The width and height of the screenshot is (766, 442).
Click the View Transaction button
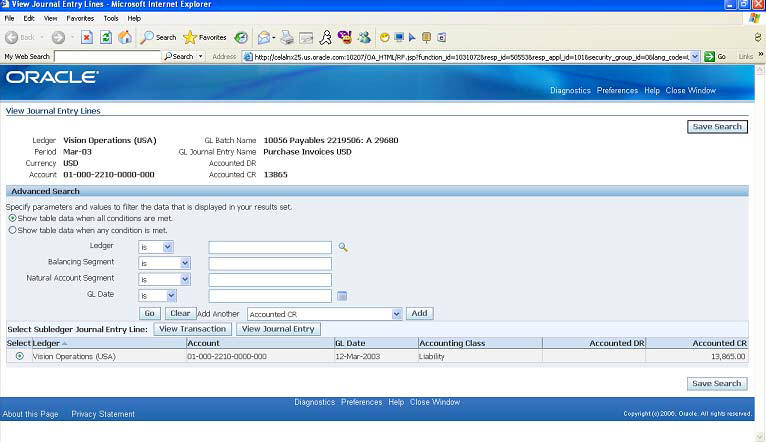[192, 329]
